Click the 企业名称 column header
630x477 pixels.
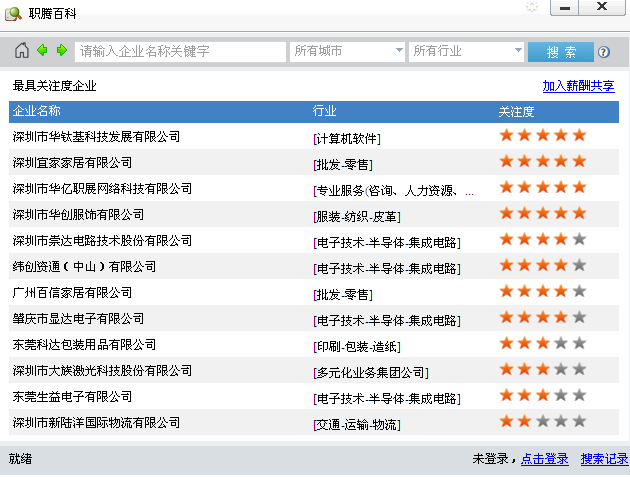37,111
